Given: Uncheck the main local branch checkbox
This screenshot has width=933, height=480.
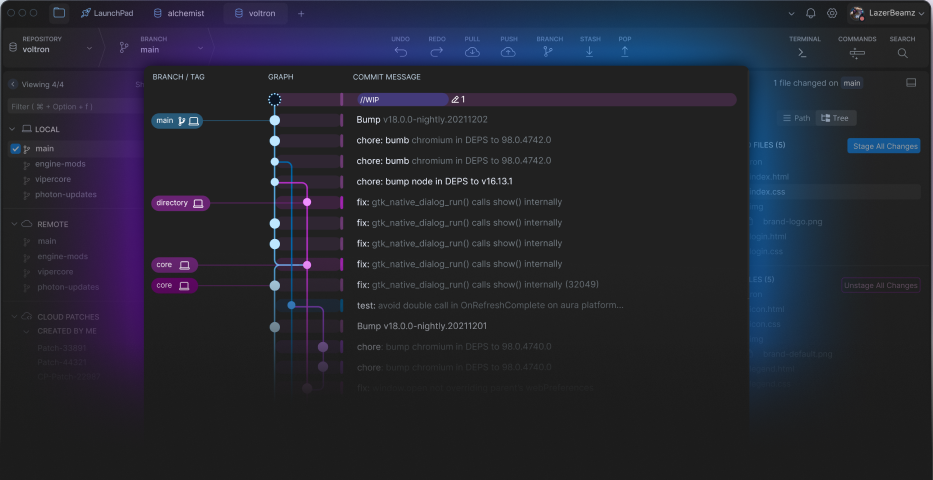Looking at the screenshot, I should (15, 149).
